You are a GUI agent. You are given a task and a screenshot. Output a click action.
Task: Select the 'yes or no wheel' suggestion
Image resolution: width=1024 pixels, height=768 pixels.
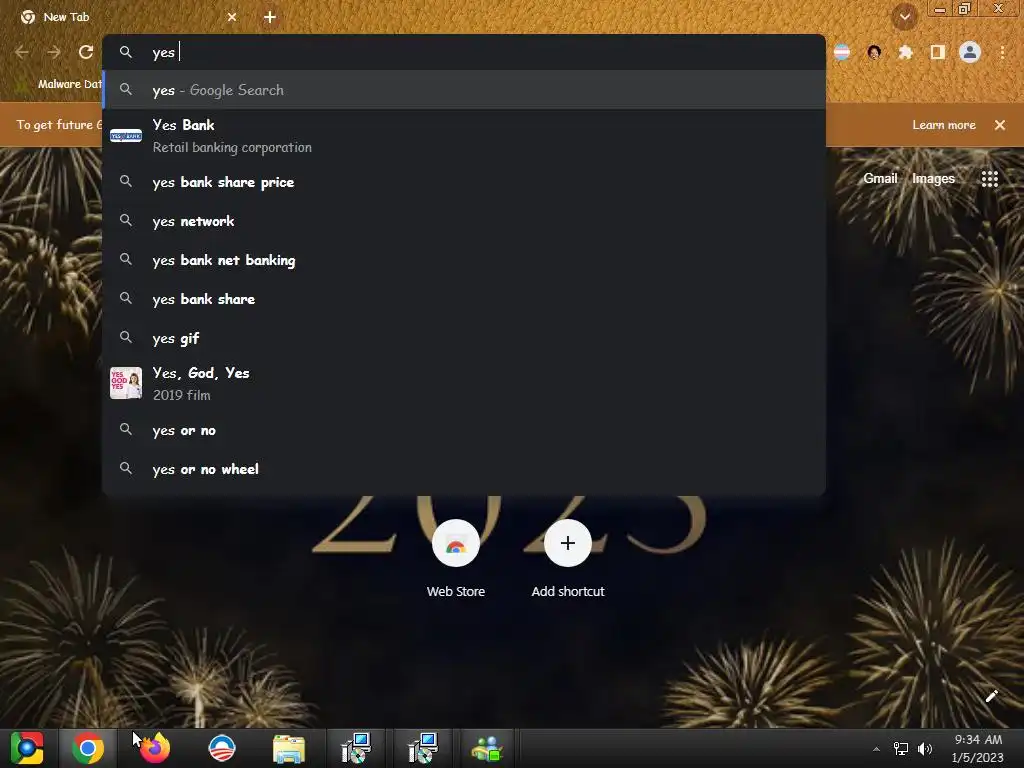click(x=464, y=469)
